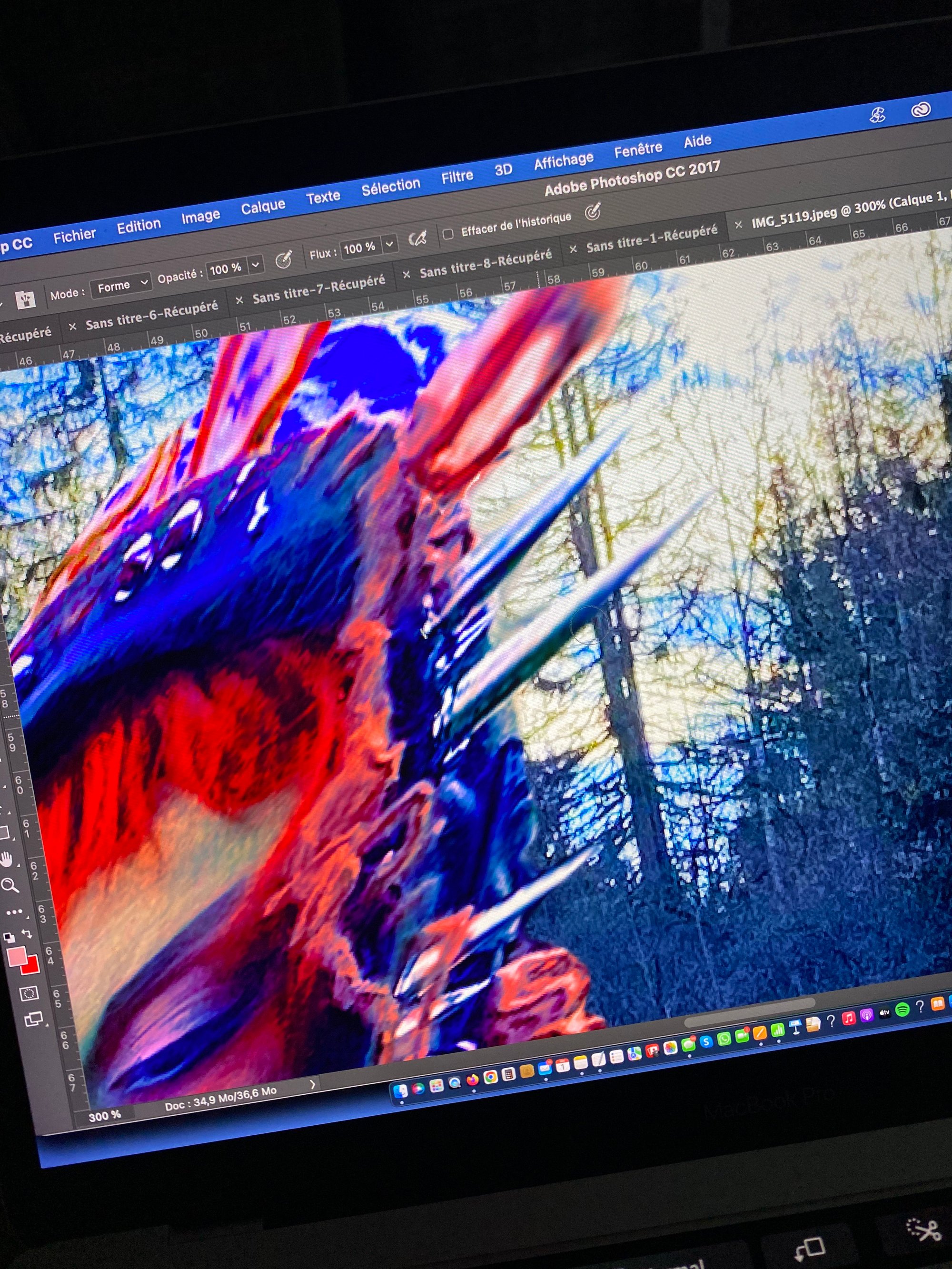Open the Affichage menu
This screenshot has height=1269, width=952.
[x=564, y=160]
